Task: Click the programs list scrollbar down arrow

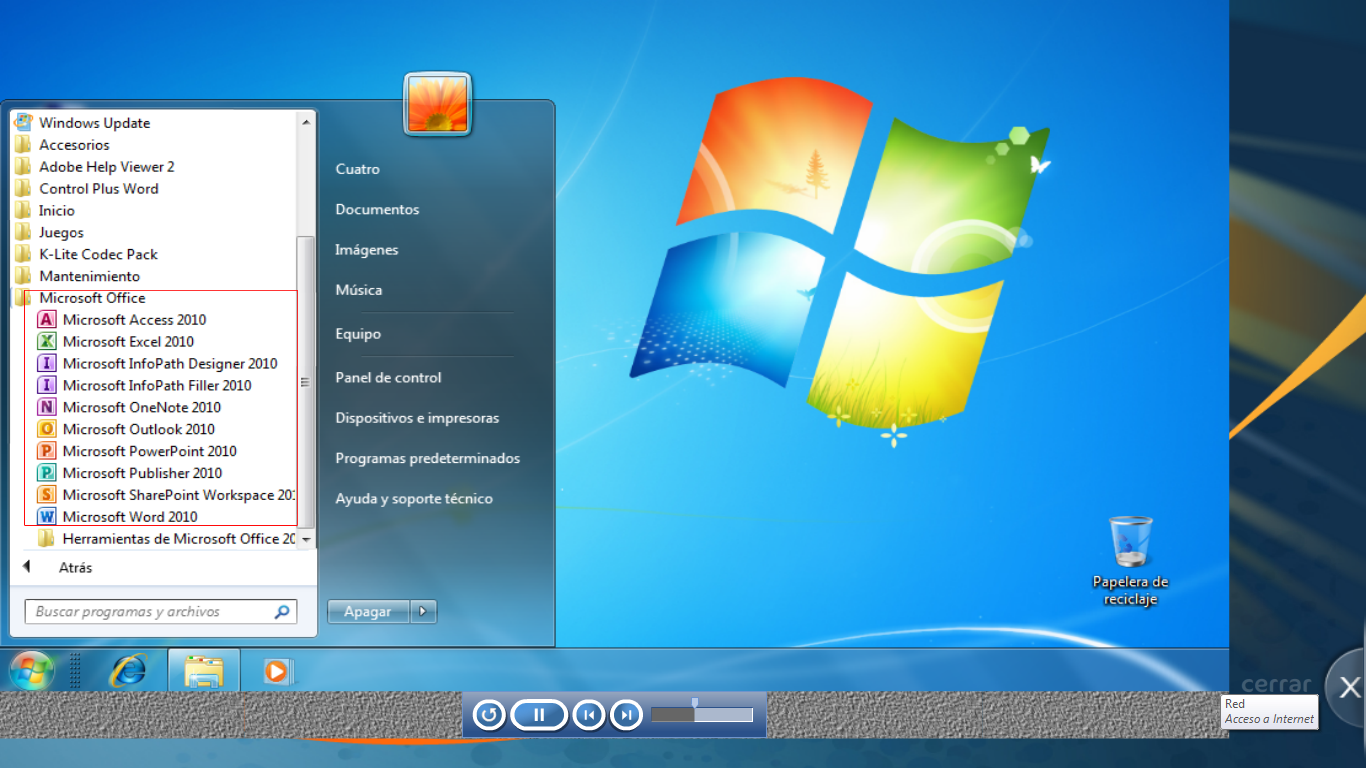Action: tap(307, 540)
